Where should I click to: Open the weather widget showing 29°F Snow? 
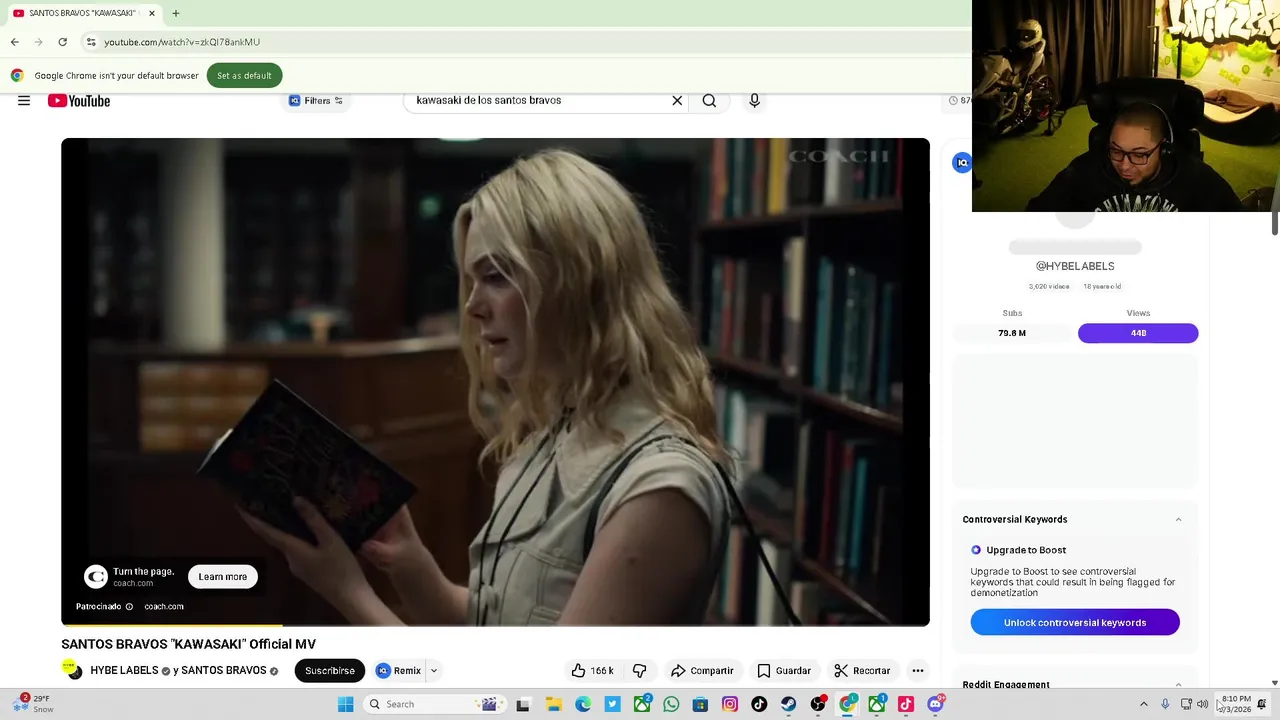[33, 704]
